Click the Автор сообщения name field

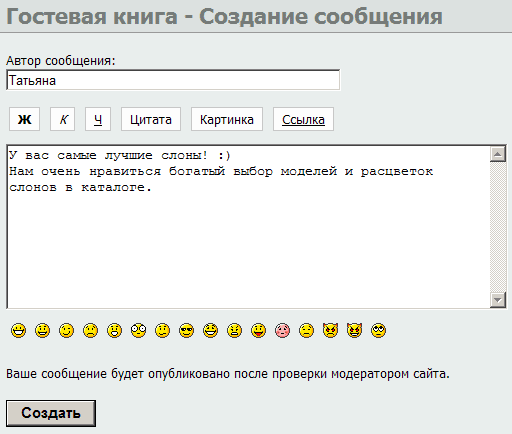tap(173, 80)
